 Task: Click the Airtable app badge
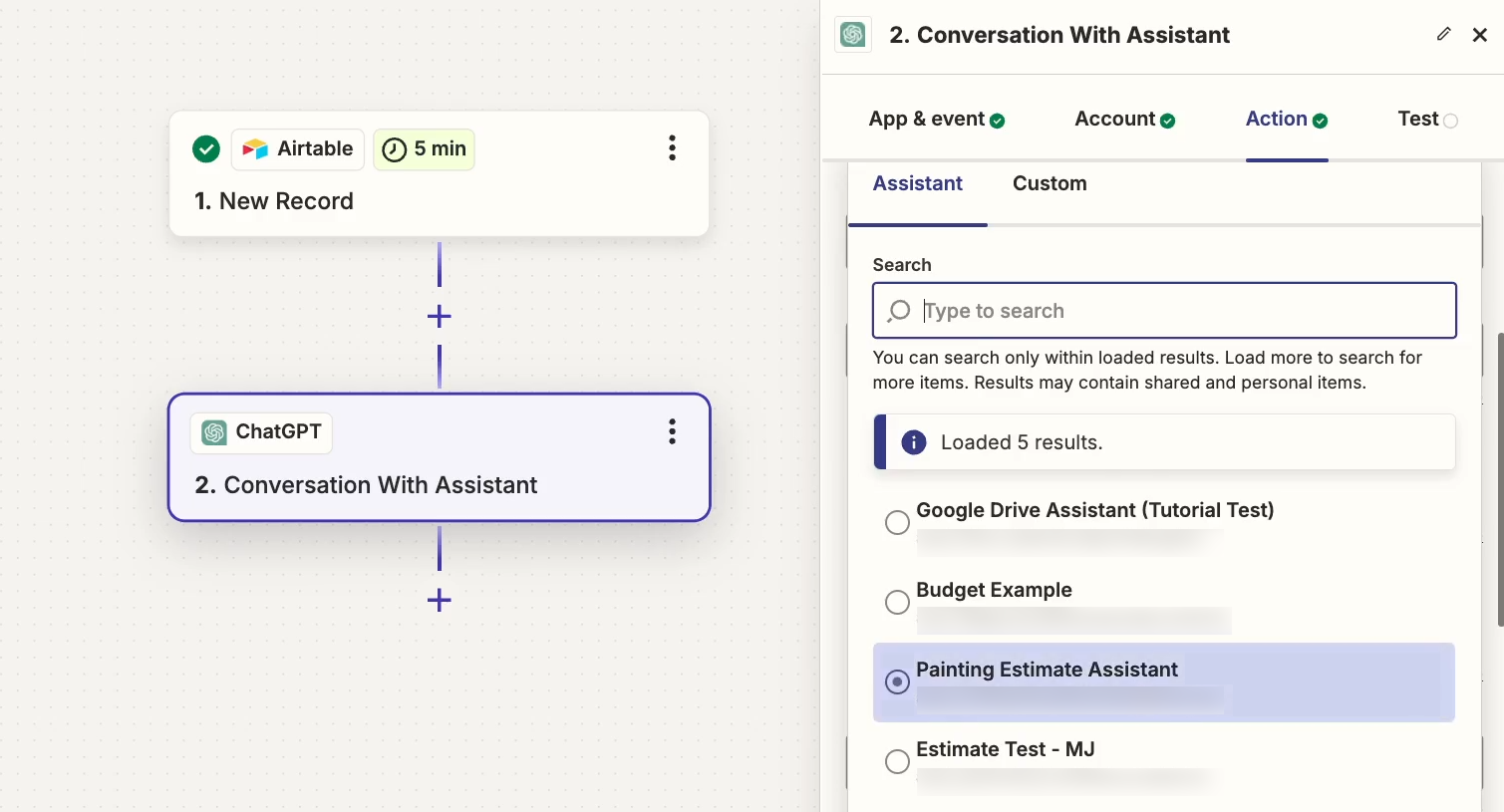tap(298, 149)
